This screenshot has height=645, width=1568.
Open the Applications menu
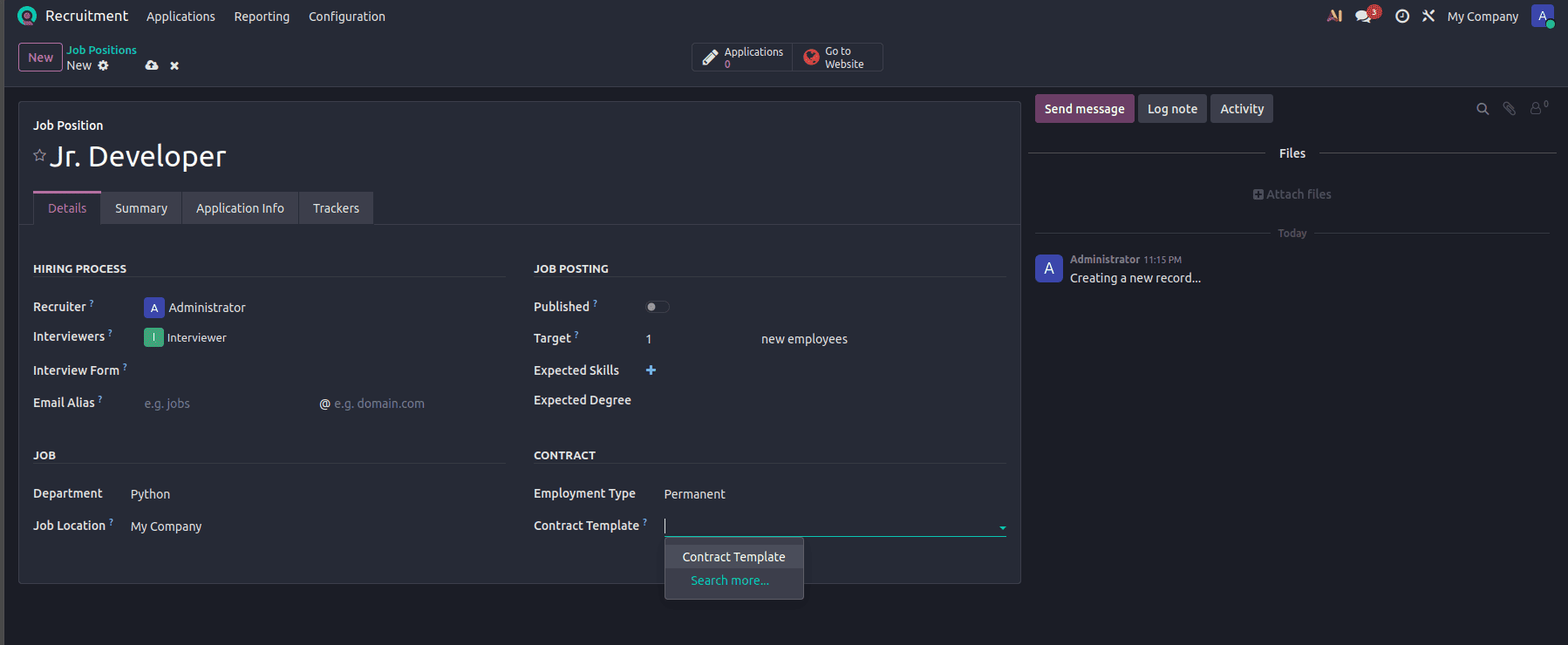pyautogui.click(x=181, y=17)
